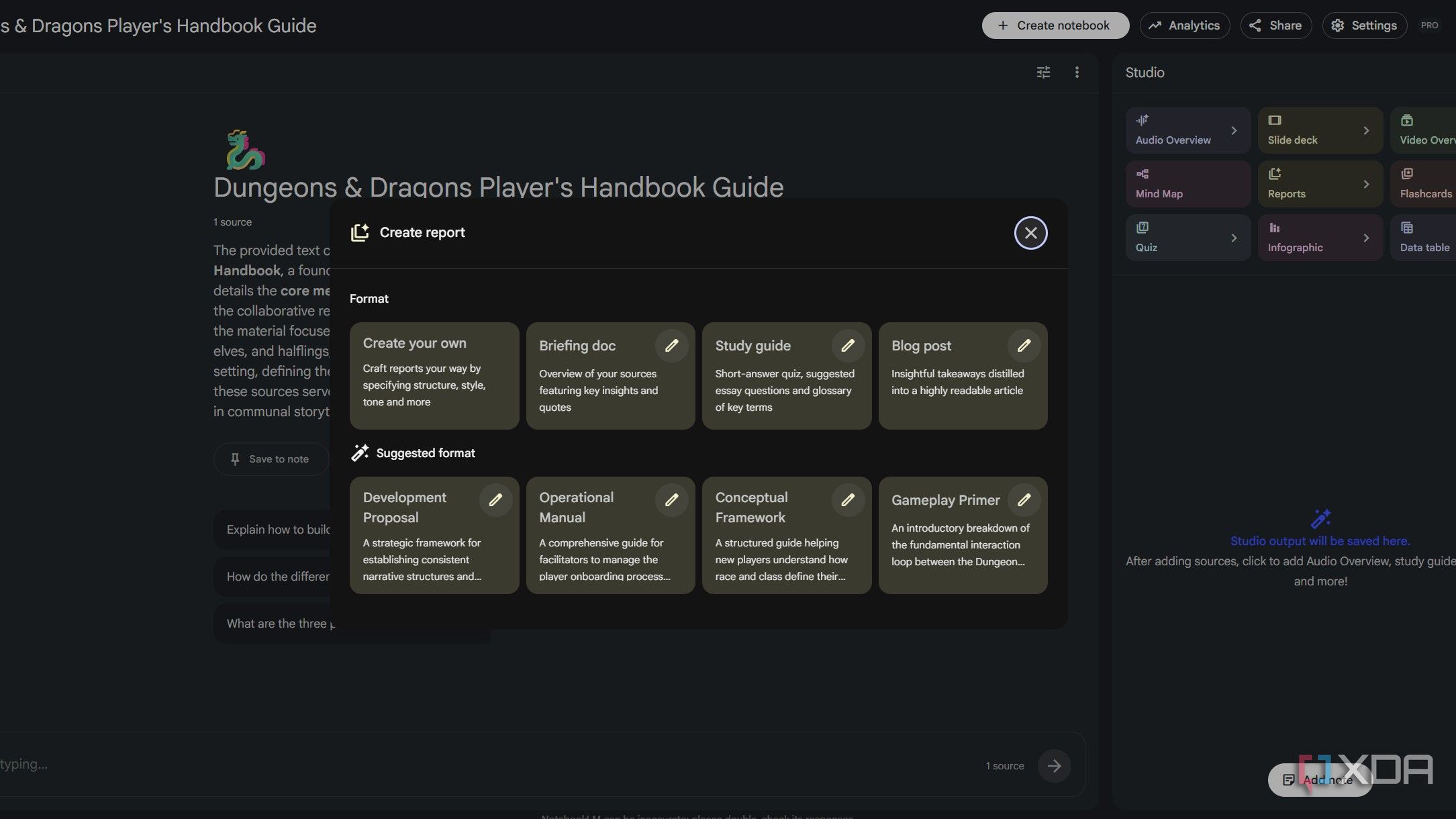Expand Quiz options chevron
Screen dimensions: 1456x819
coord(1234,238)
